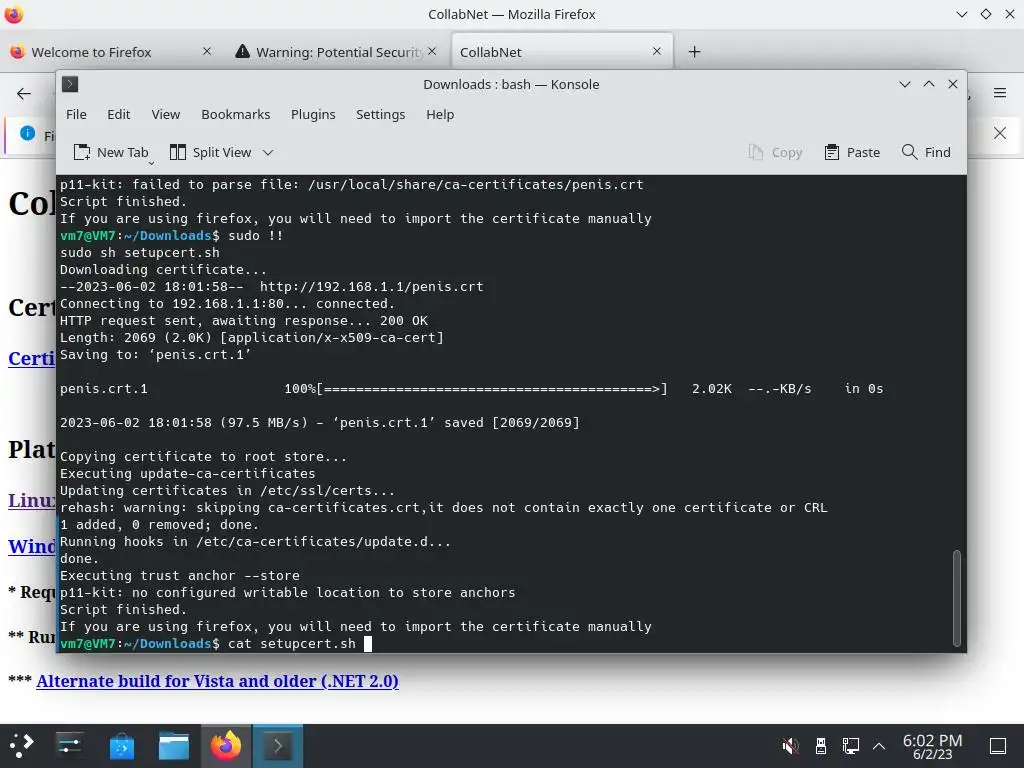
Task: Click the removable devices tray icon
Action: (x=821, y=746)
